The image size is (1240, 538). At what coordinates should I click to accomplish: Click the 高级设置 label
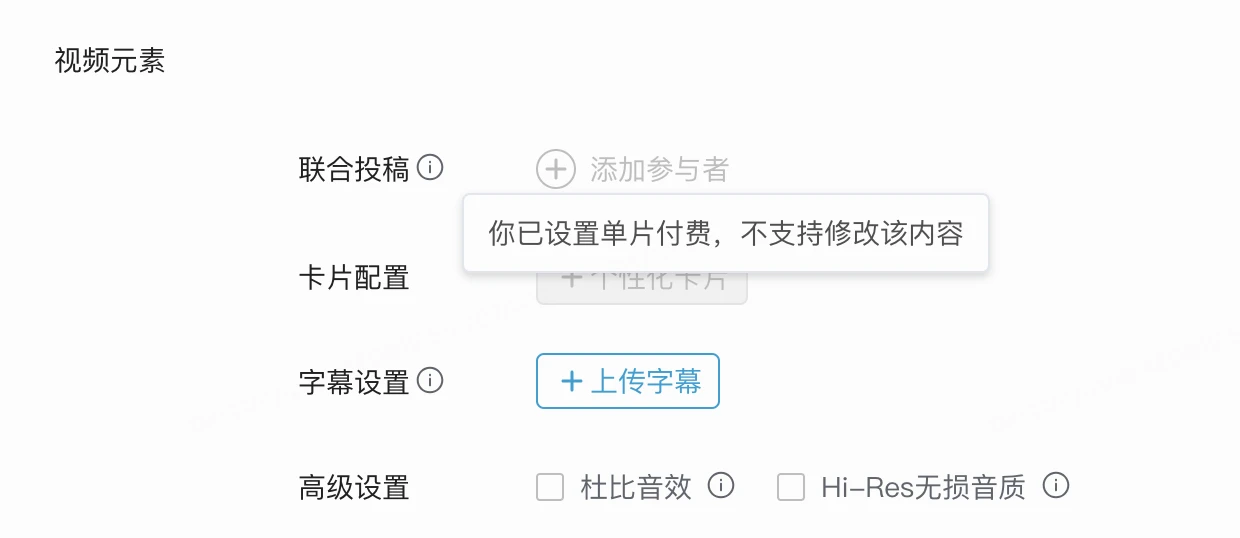[x=354, y=488]
